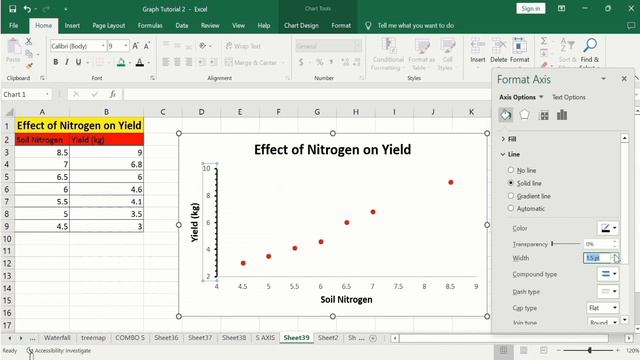Click the new sheet plus icon
Screen dimensions: 640x360
click(x=373, y=338)
